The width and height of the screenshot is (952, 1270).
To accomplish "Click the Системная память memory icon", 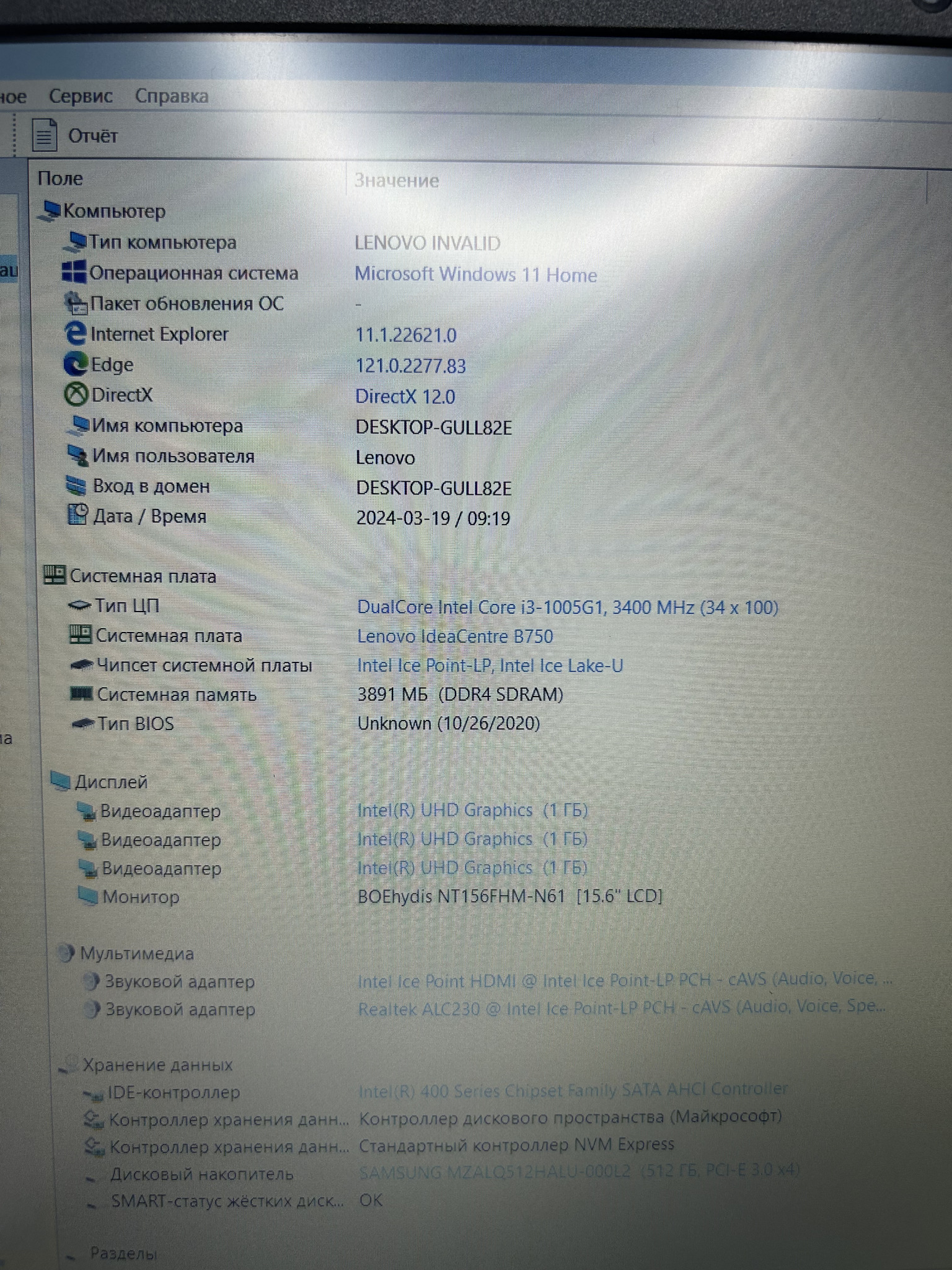I will [x=82, y=694].
